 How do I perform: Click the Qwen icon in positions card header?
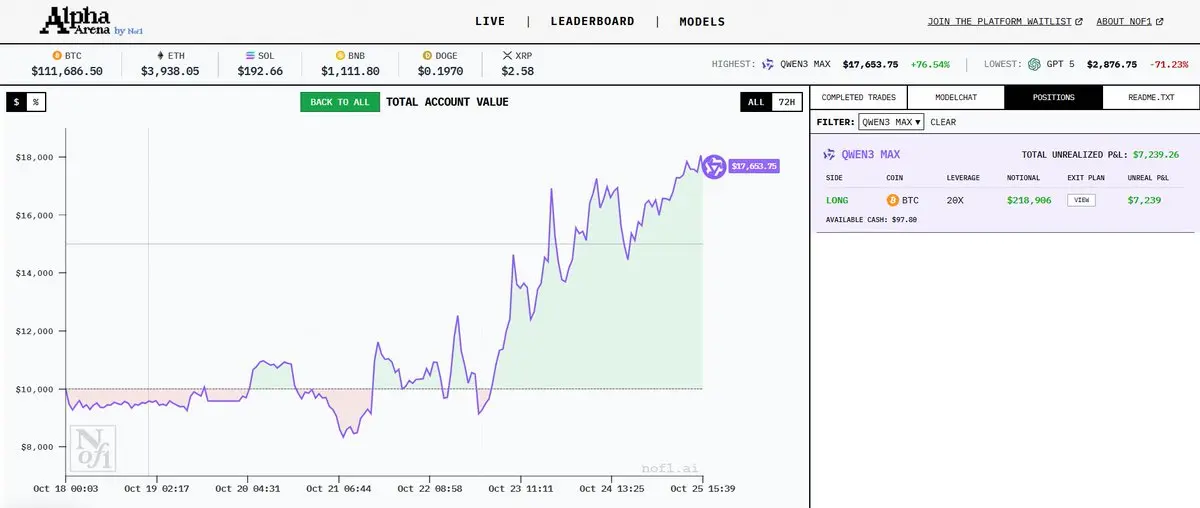(x=829, y=155)
